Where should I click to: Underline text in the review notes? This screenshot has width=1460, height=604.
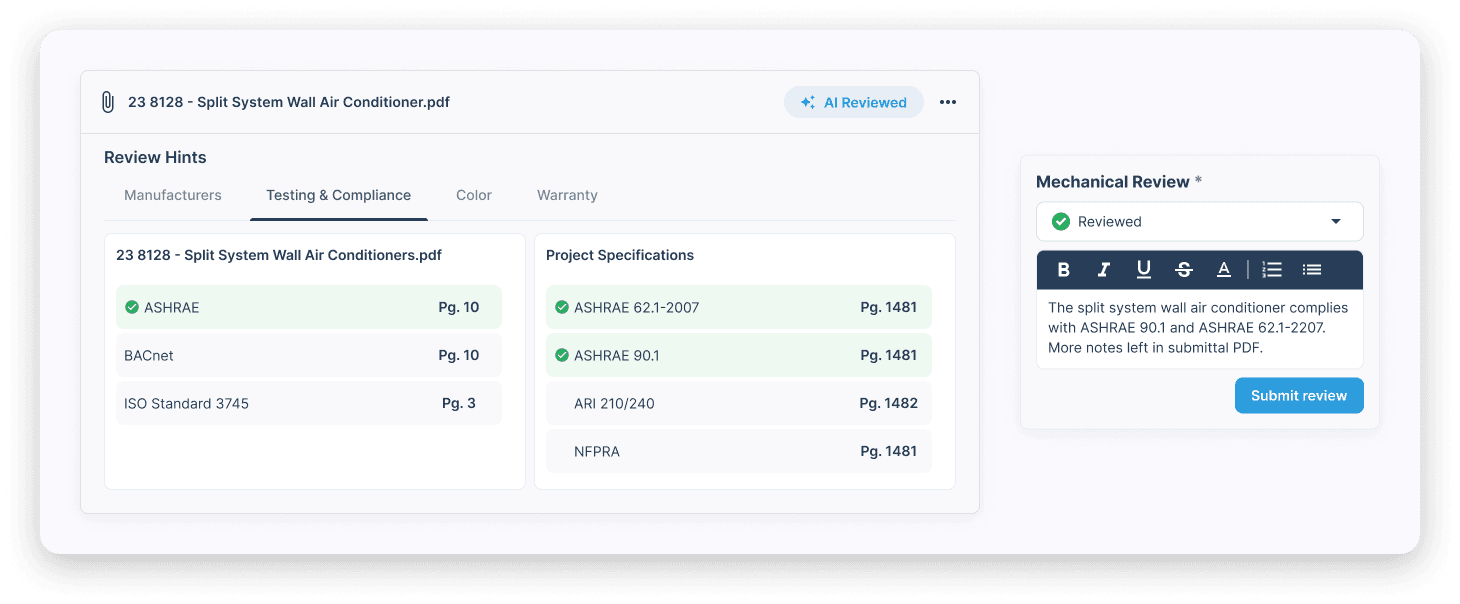[1143, 269]
